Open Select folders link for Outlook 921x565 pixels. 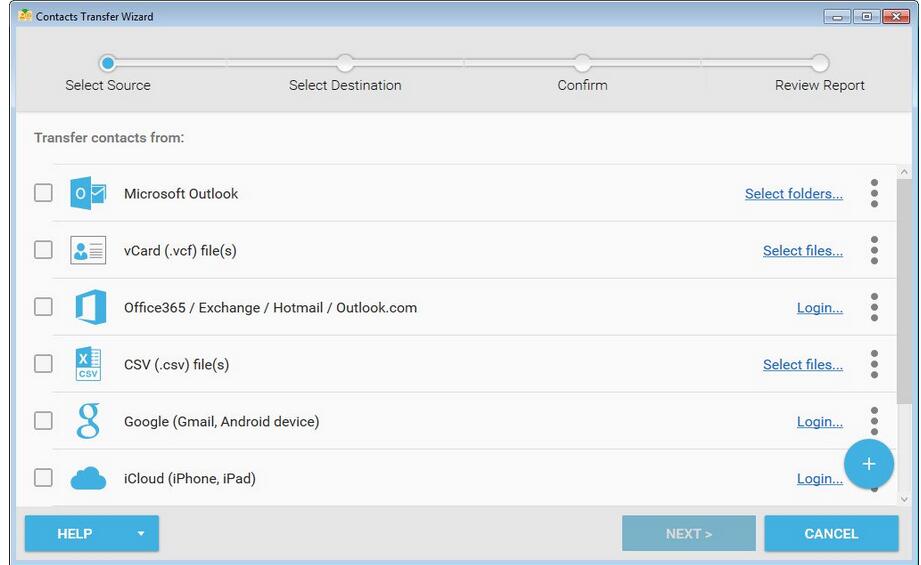point(794,194)
